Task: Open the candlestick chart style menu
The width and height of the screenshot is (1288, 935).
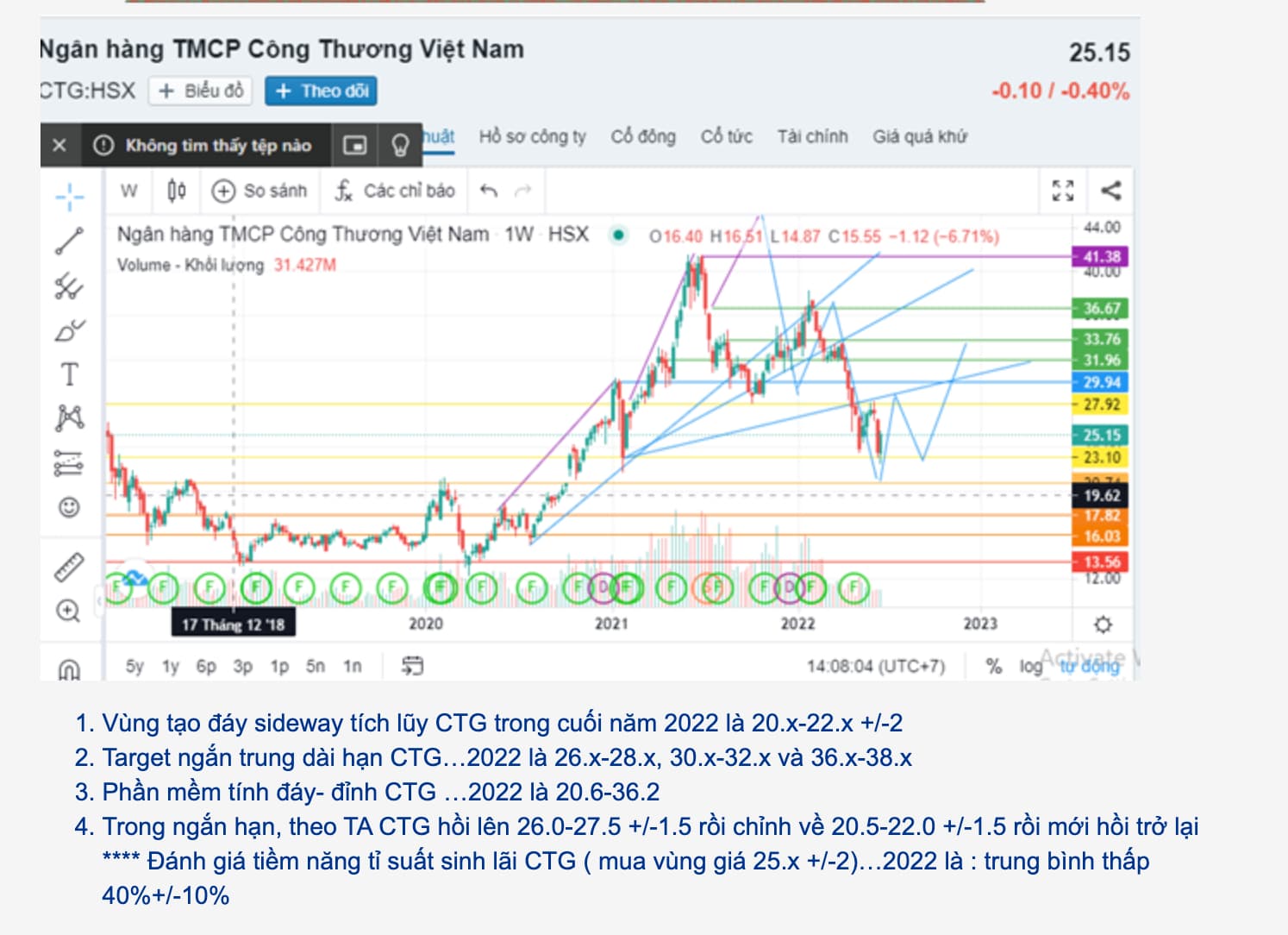Action: (x=177, y=191)
